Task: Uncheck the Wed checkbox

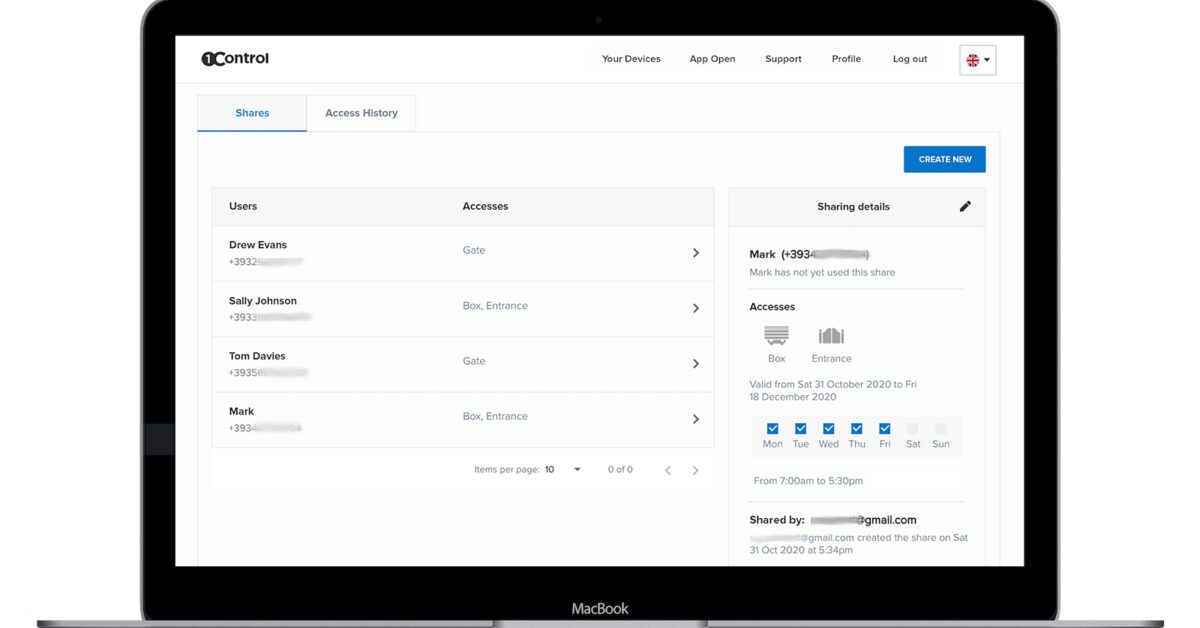Action: 828,429
